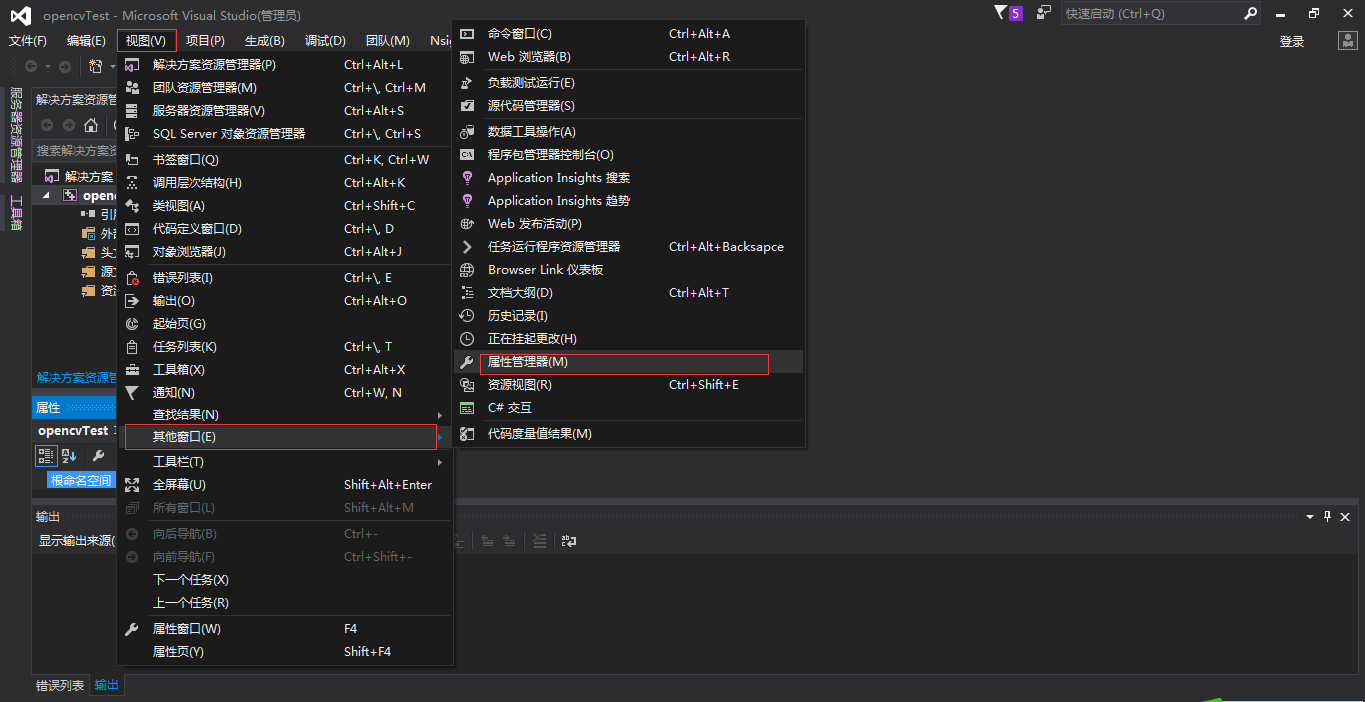Click the Visual Studio logo icon top-left

(20, 14)
